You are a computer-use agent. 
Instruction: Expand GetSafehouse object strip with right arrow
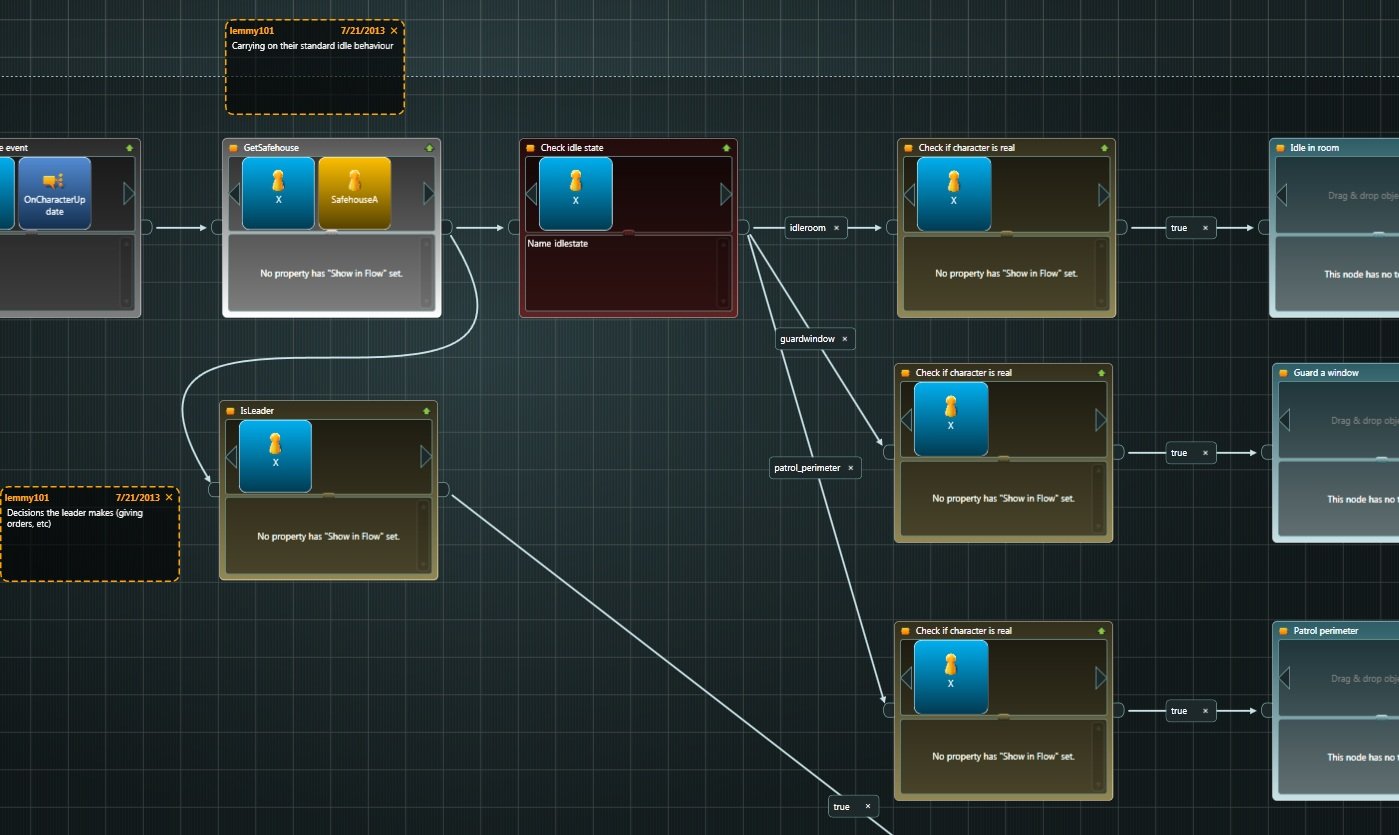(x=429, y=193)
